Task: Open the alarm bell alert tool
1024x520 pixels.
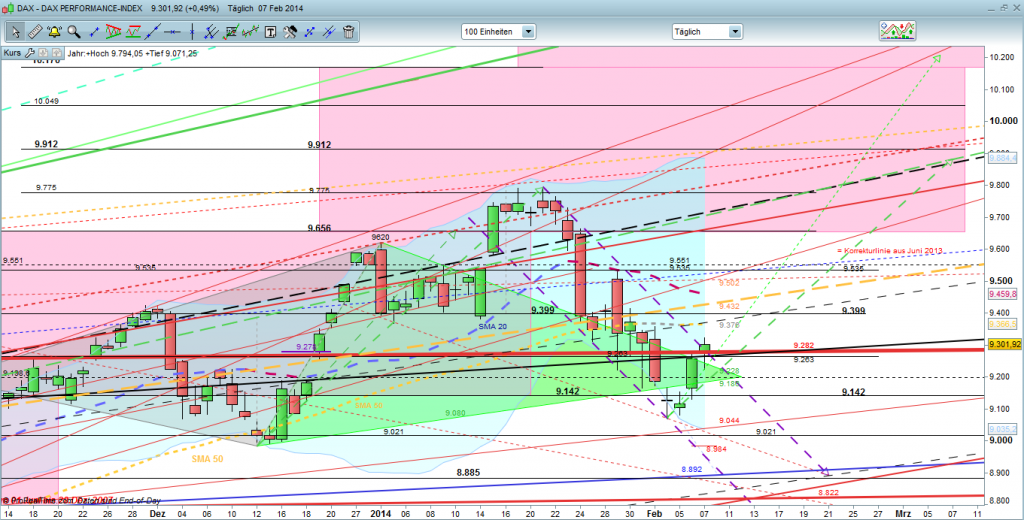Action: (x=55, y=31)
